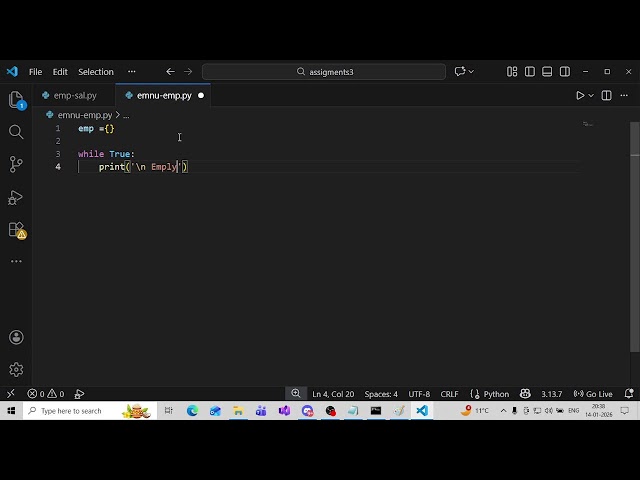Go to line via Ln 4, Col 20
This screenshot has height=480, width=640.
click(333, 394)
